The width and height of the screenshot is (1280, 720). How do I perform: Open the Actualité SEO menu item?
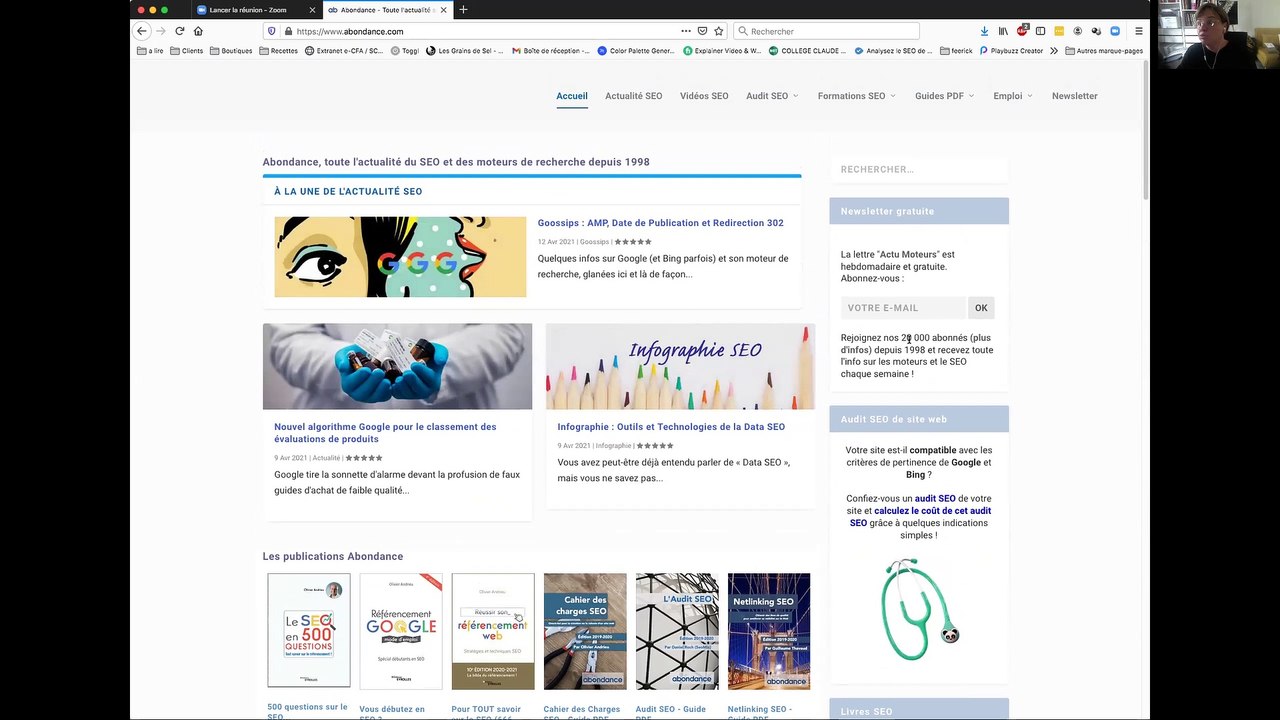point(633,96)
